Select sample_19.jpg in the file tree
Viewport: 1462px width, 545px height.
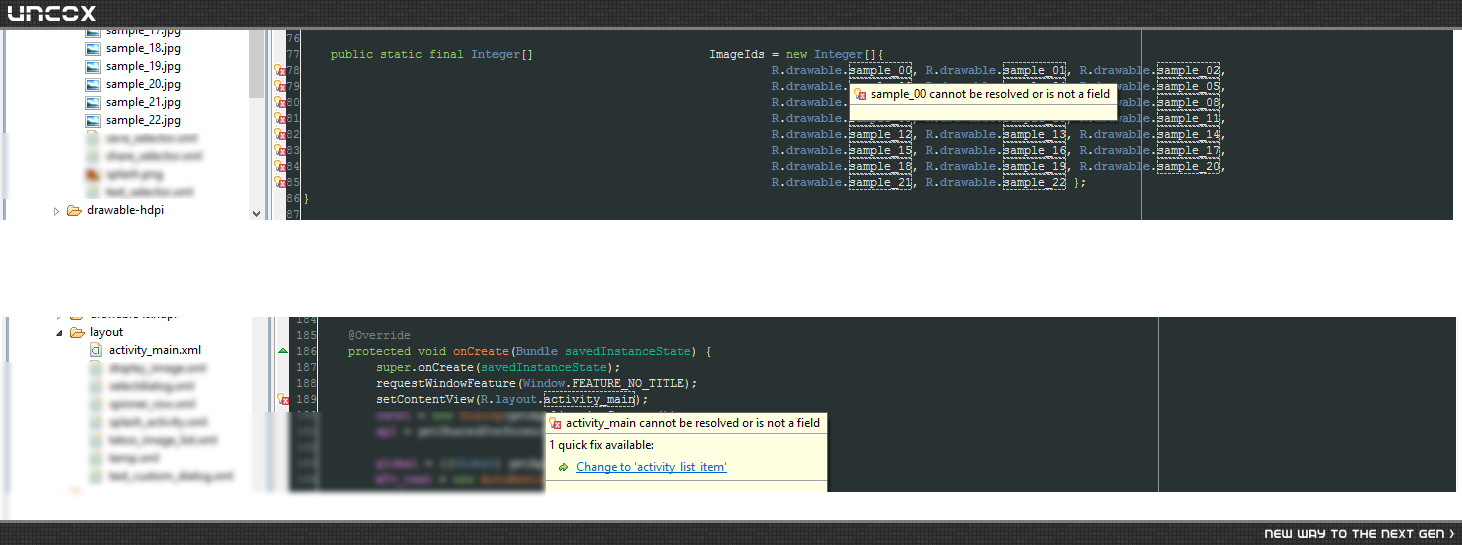click(x=143, y=66)
